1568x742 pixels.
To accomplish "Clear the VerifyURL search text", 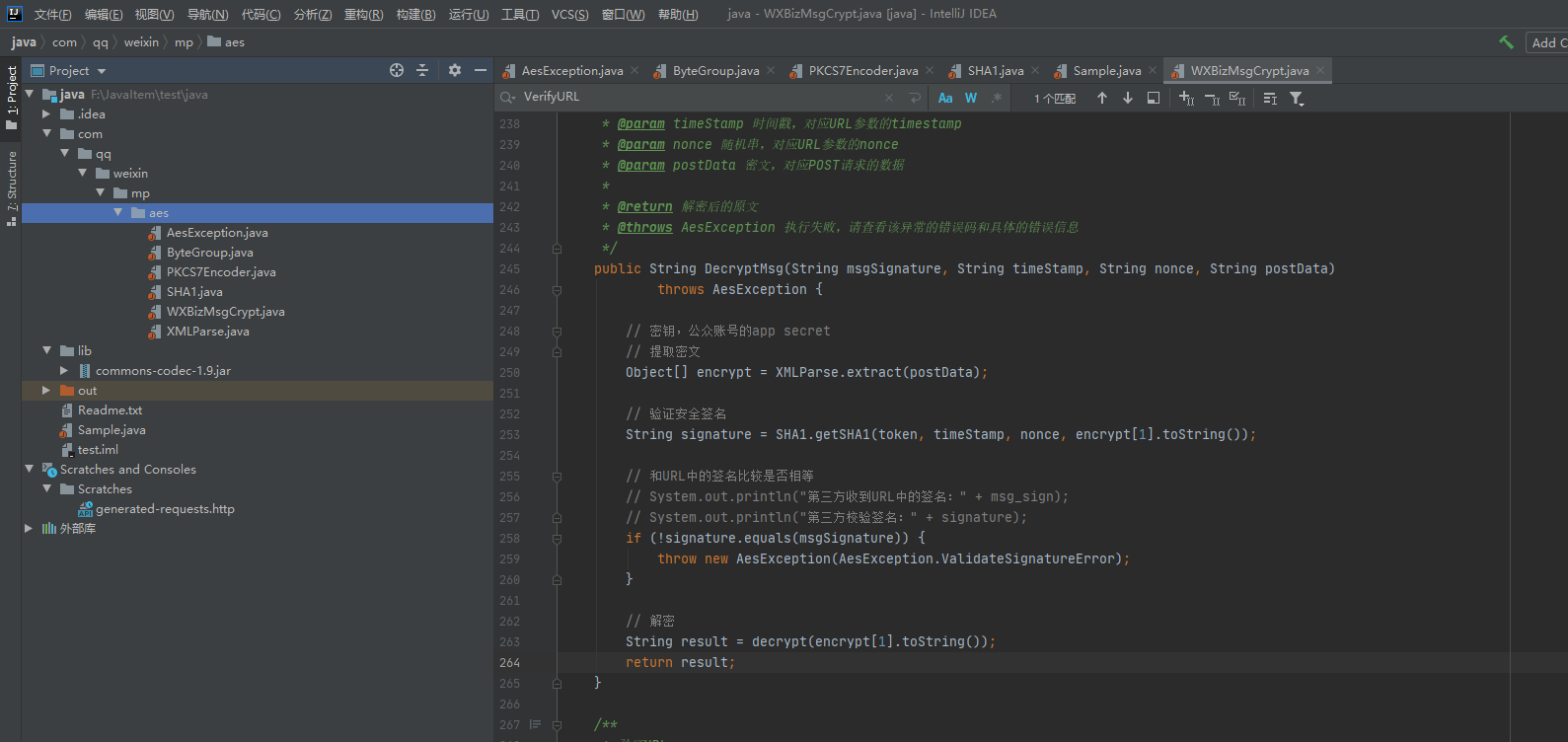I will (889, 98).
